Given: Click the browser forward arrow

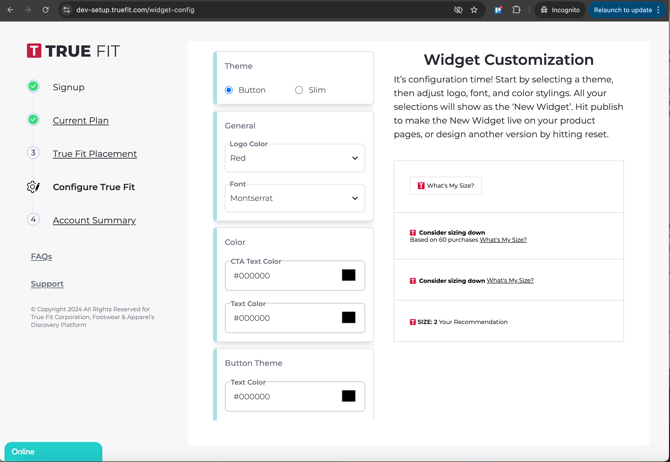Looking at the screenshot, I should (x=28, y=10).
